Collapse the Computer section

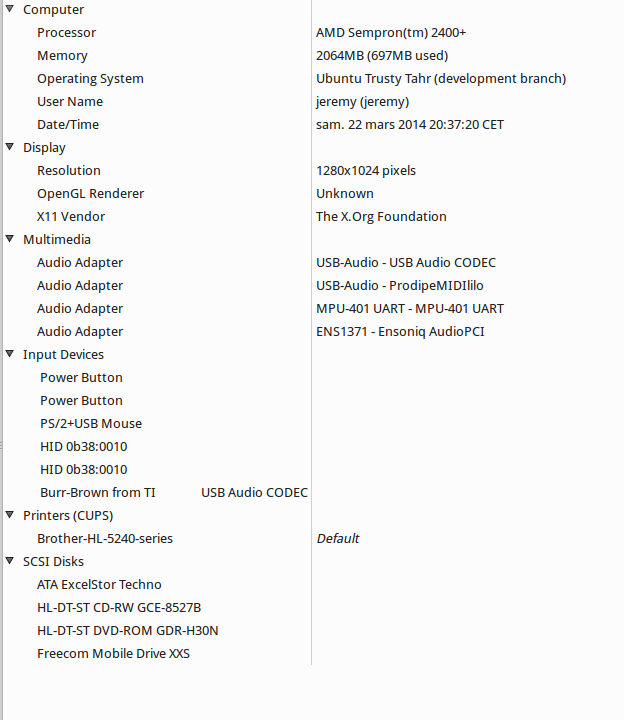click(10, 10)
